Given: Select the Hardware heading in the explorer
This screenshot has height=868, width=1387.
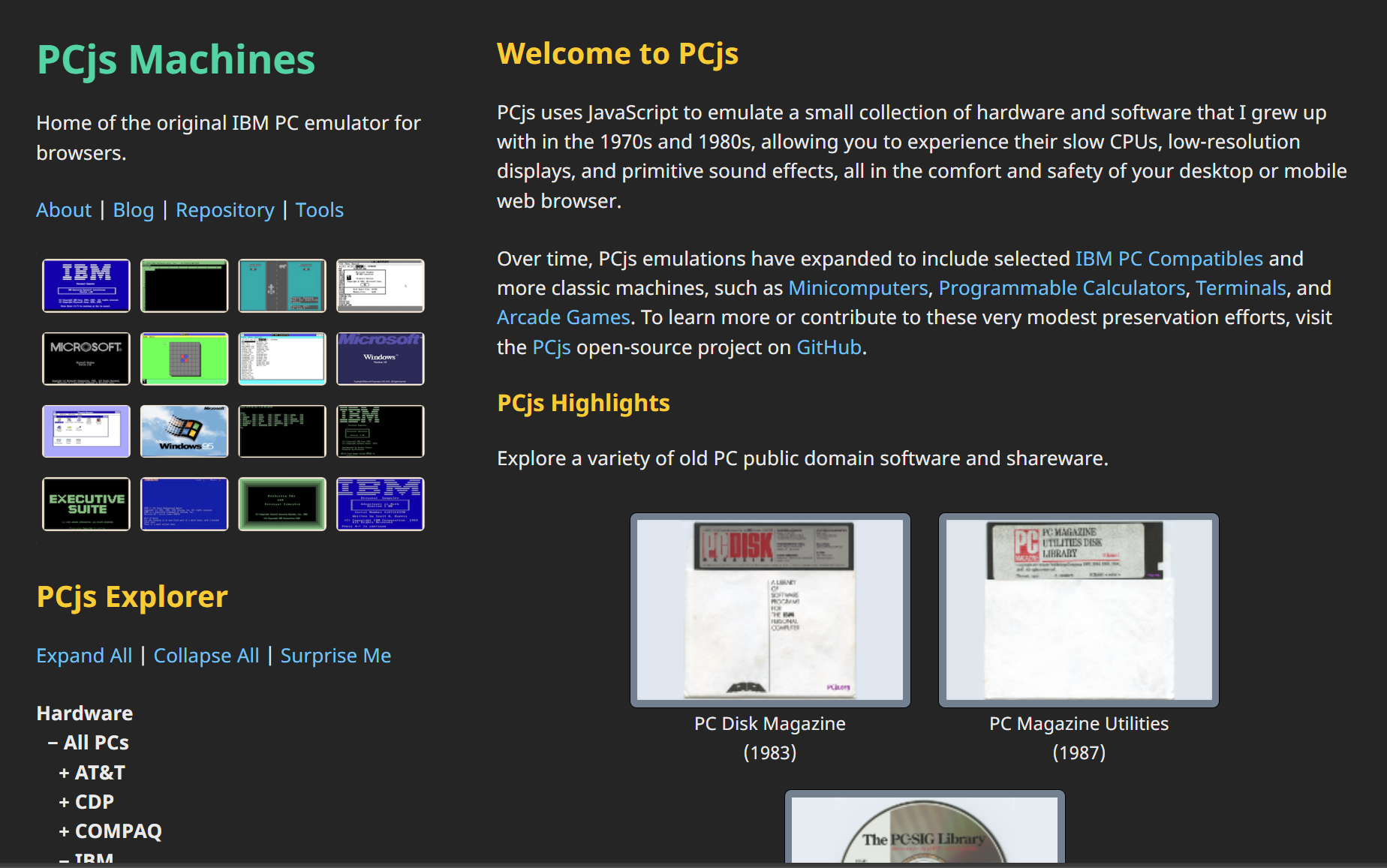Looking at the screenshot, I should (85, 713).
